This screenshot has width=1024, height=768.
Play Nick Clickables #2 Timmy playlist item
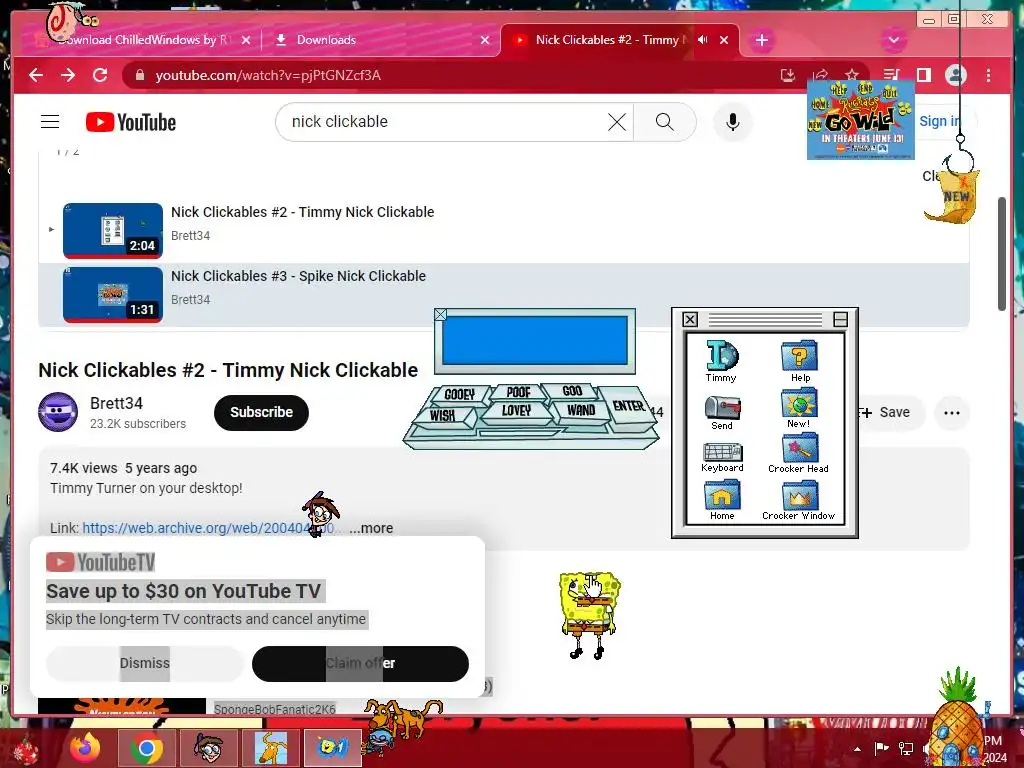click(x=504, y=231)
